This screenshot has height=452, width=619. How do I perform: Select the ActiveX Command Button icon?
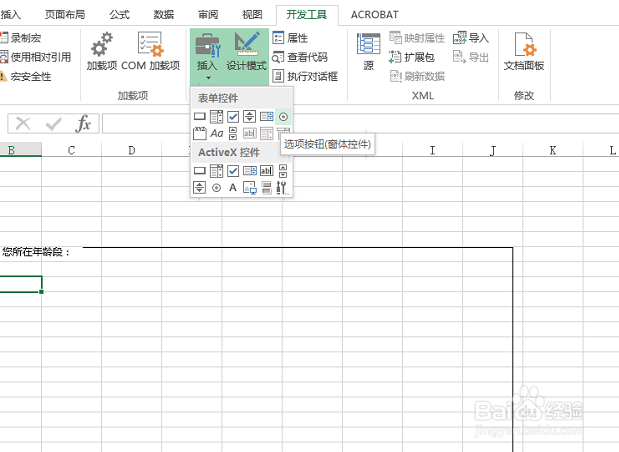(200, 171)
